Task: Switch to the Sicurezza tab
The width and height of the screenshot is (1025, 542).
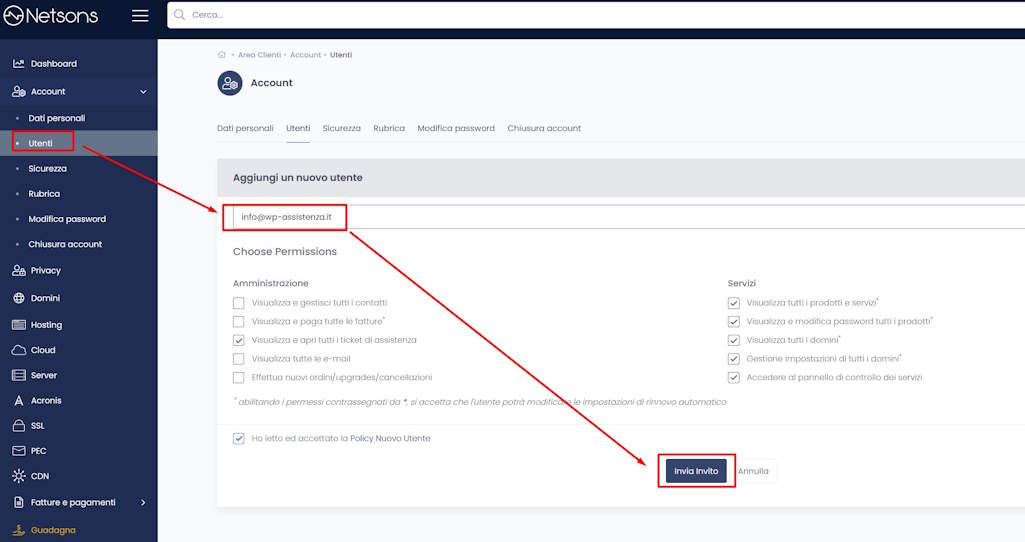Action: pos(341,129)
